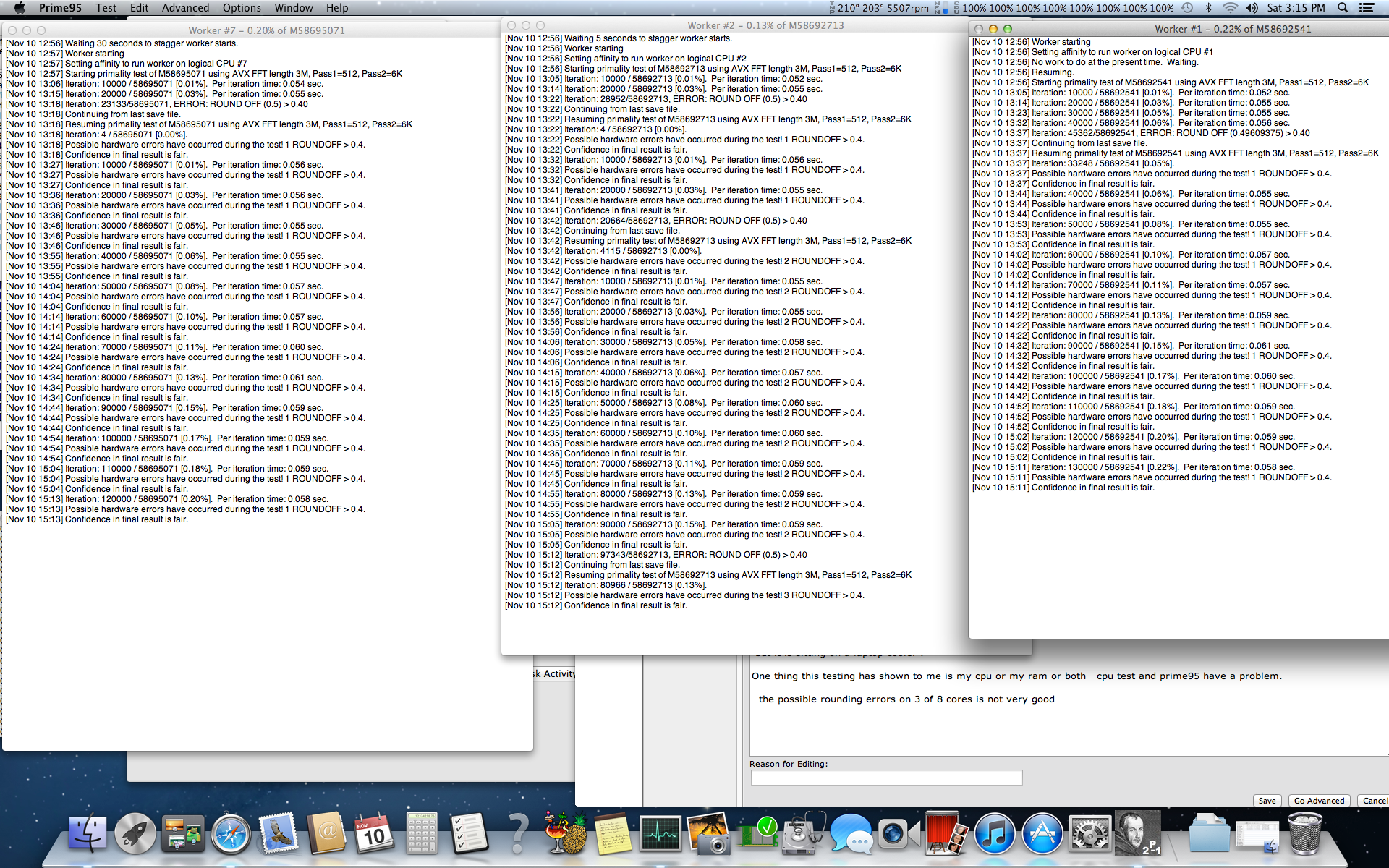Click the Save button
Viewport: 1389px width, 868px height.
(1267, 801)
